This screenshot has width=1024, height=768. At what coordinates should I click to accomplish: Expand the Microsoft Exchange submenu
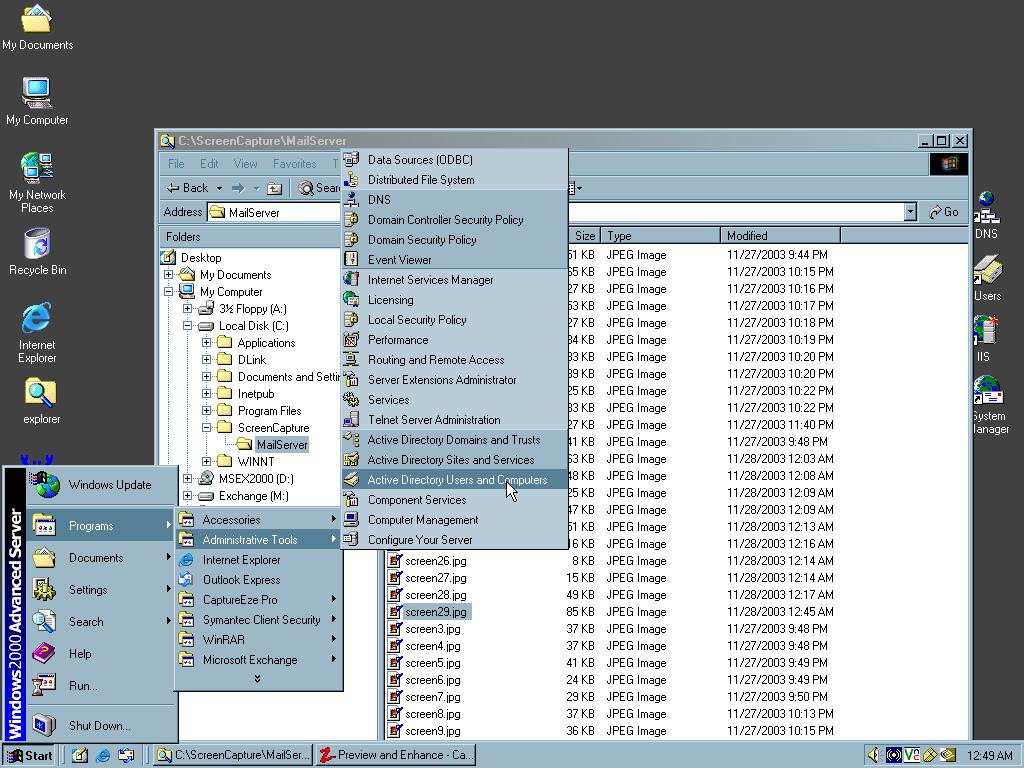click(259, 660)
